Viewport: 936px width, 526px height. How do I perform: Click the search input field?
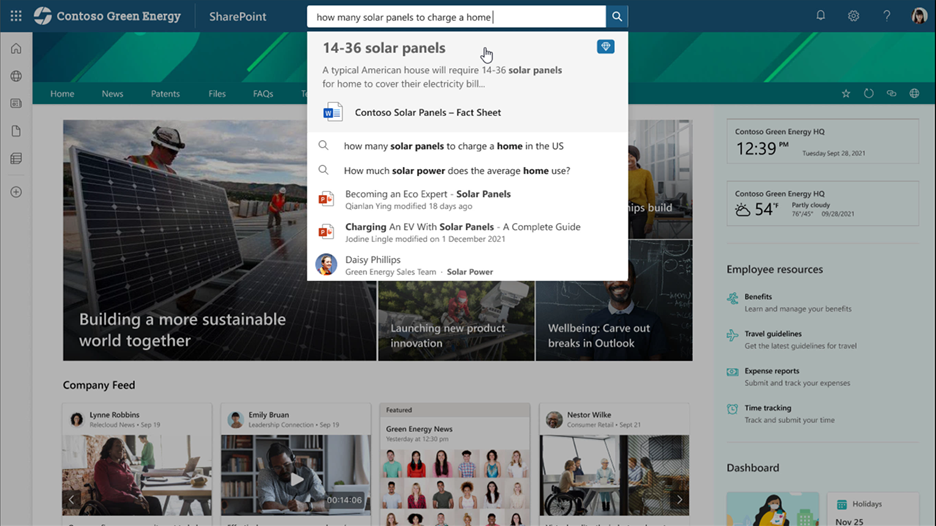coord(456,17)
